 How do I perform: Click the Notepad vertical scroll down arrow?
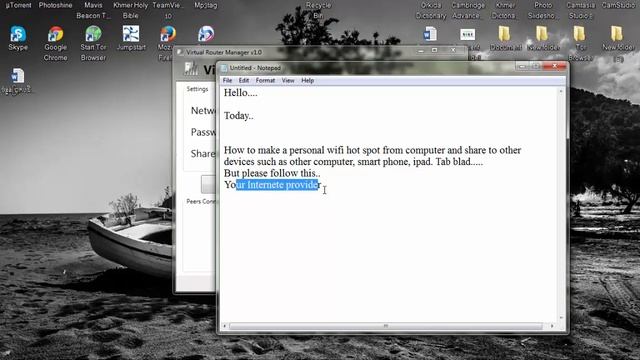[x=561, y=317]
